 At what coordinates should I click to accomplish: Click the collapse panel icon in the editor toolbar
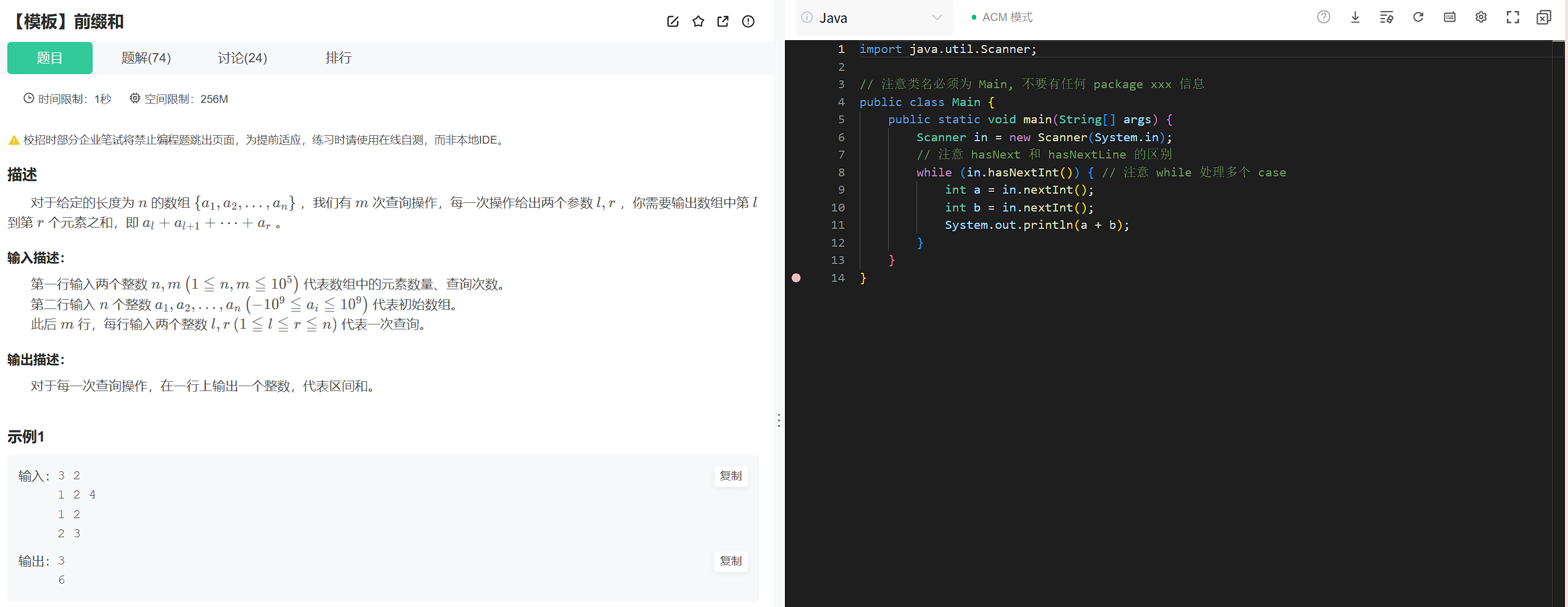1544,17
